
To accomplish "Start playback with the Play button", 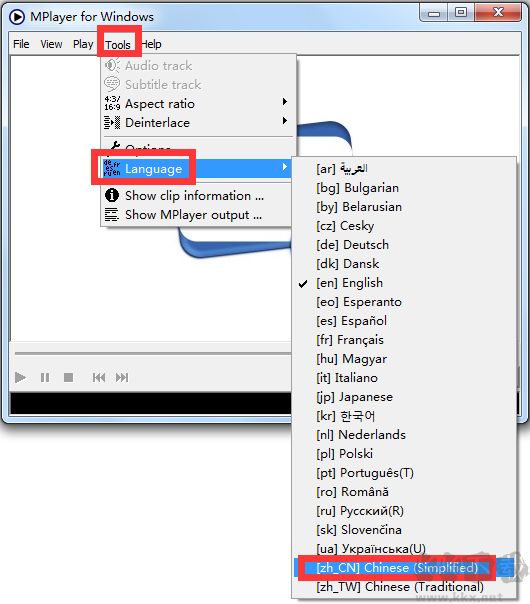I will coord(20,377).
